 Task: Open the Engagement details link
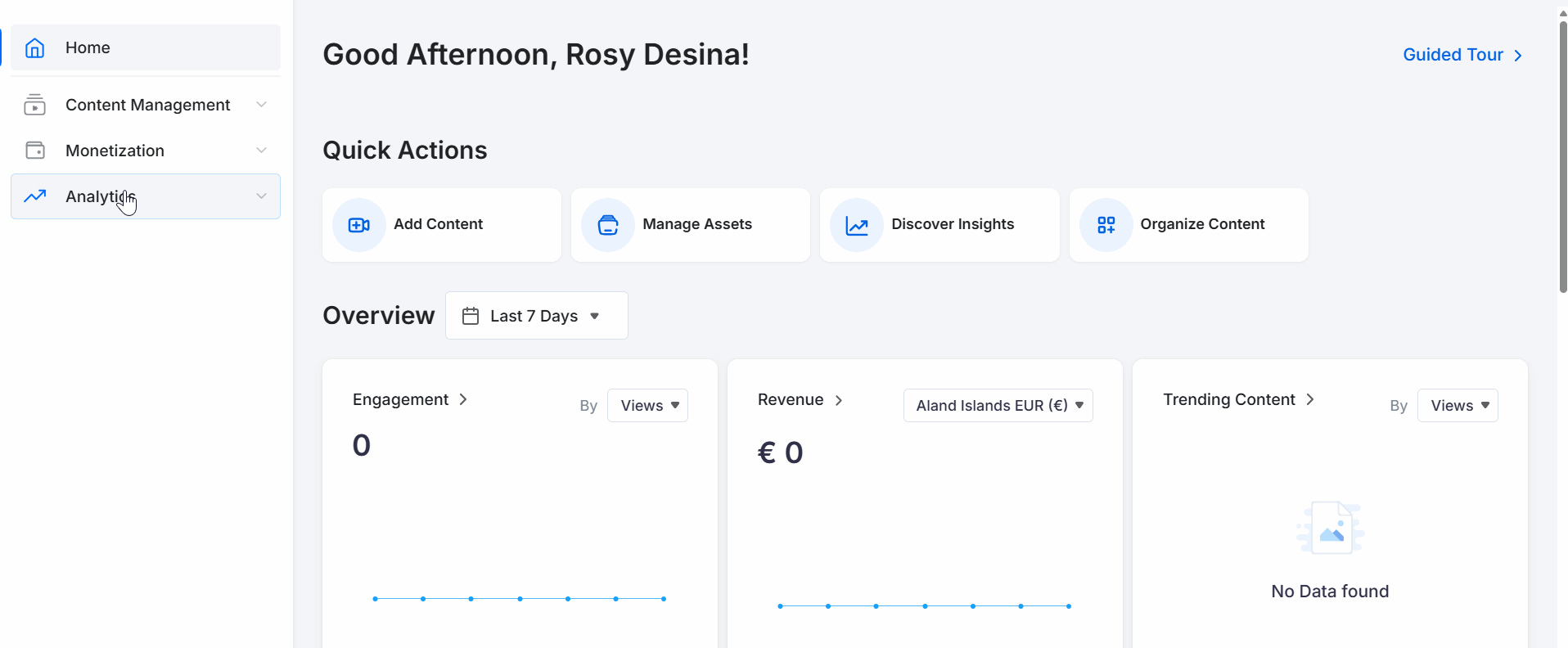409,399
